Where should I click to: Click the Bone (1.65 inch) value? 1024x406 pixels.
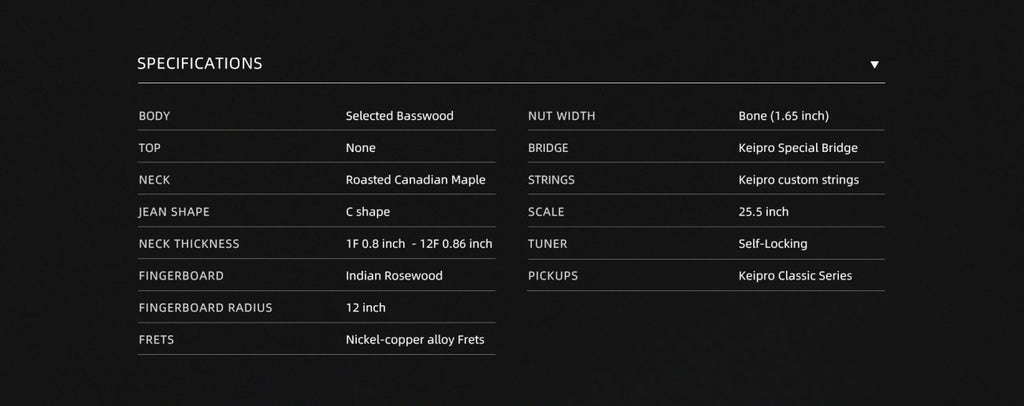783,116
